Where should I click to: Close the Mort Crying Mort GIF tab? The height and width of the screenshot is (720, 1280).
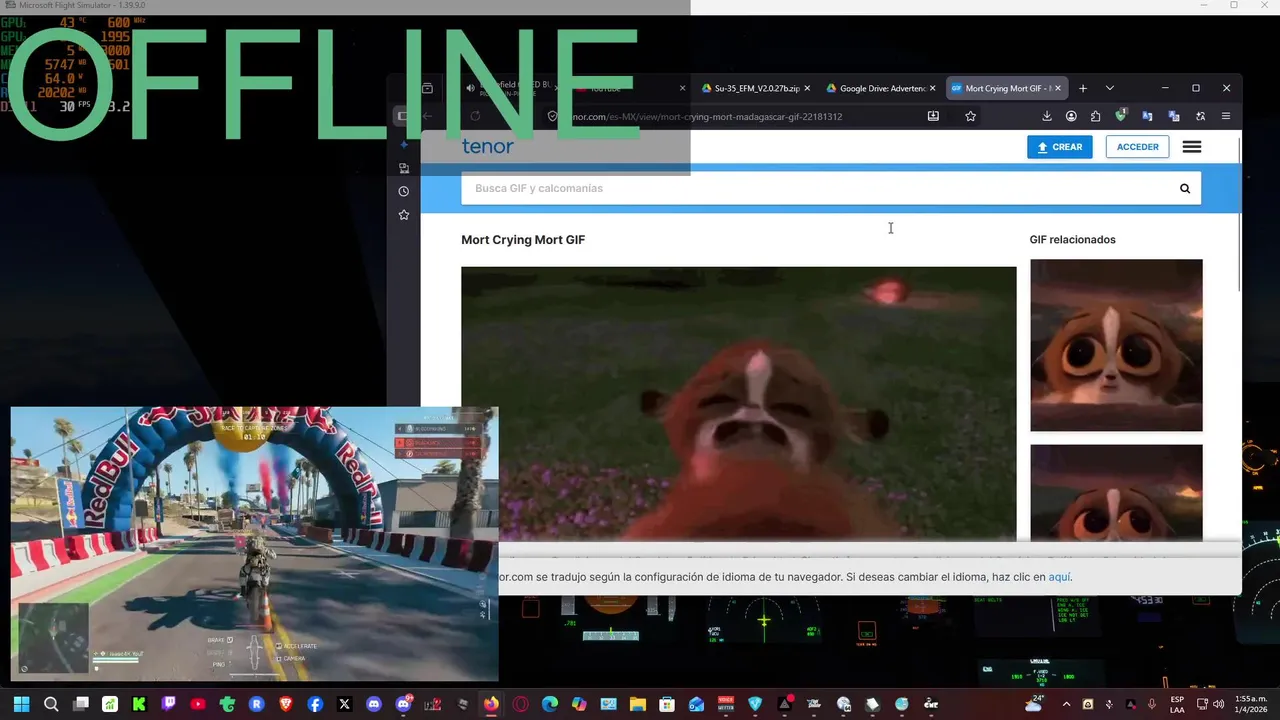point(1059,88)
